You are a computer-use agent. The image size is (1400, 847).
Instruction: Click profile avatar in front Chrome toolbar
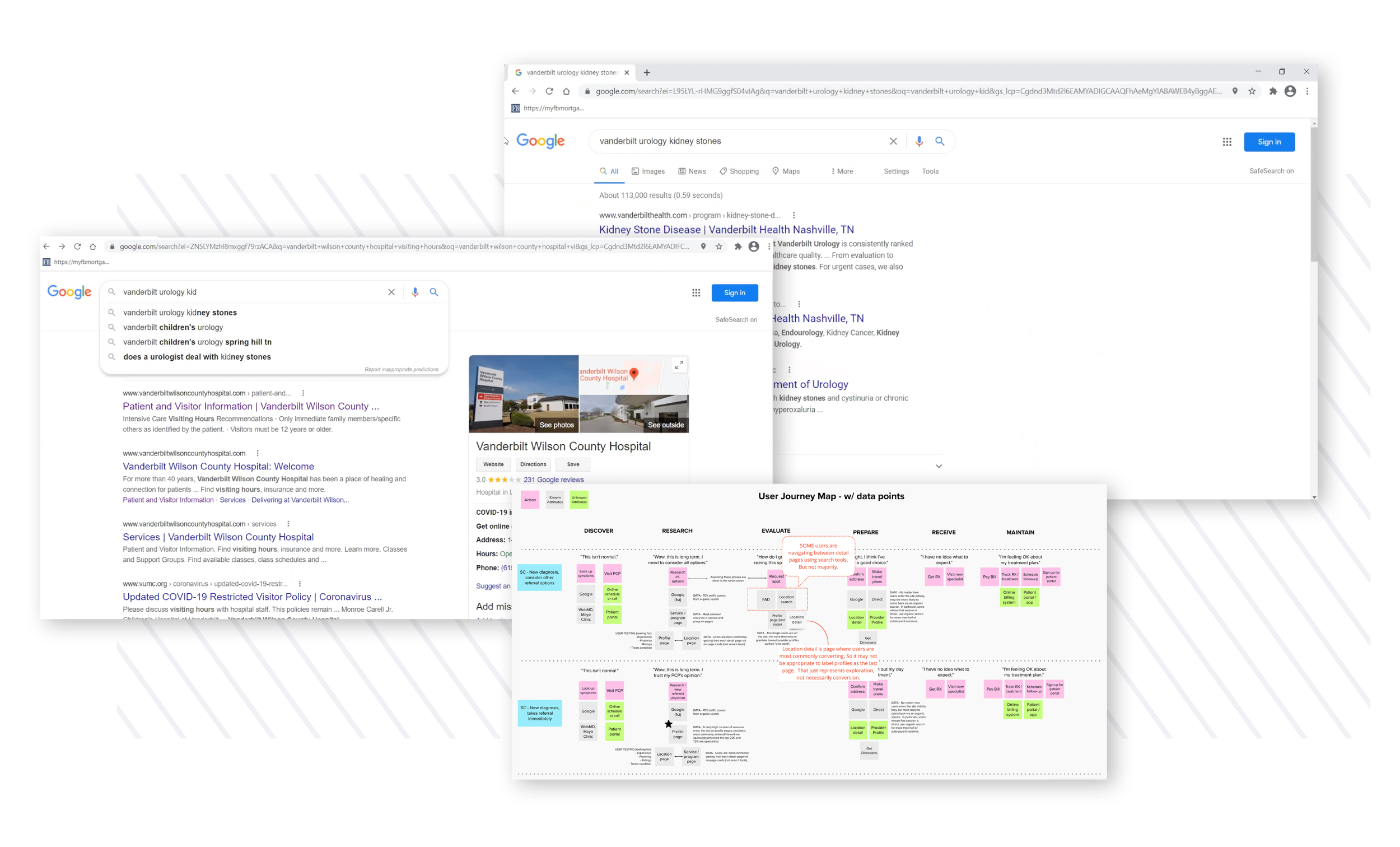(753, 246)
